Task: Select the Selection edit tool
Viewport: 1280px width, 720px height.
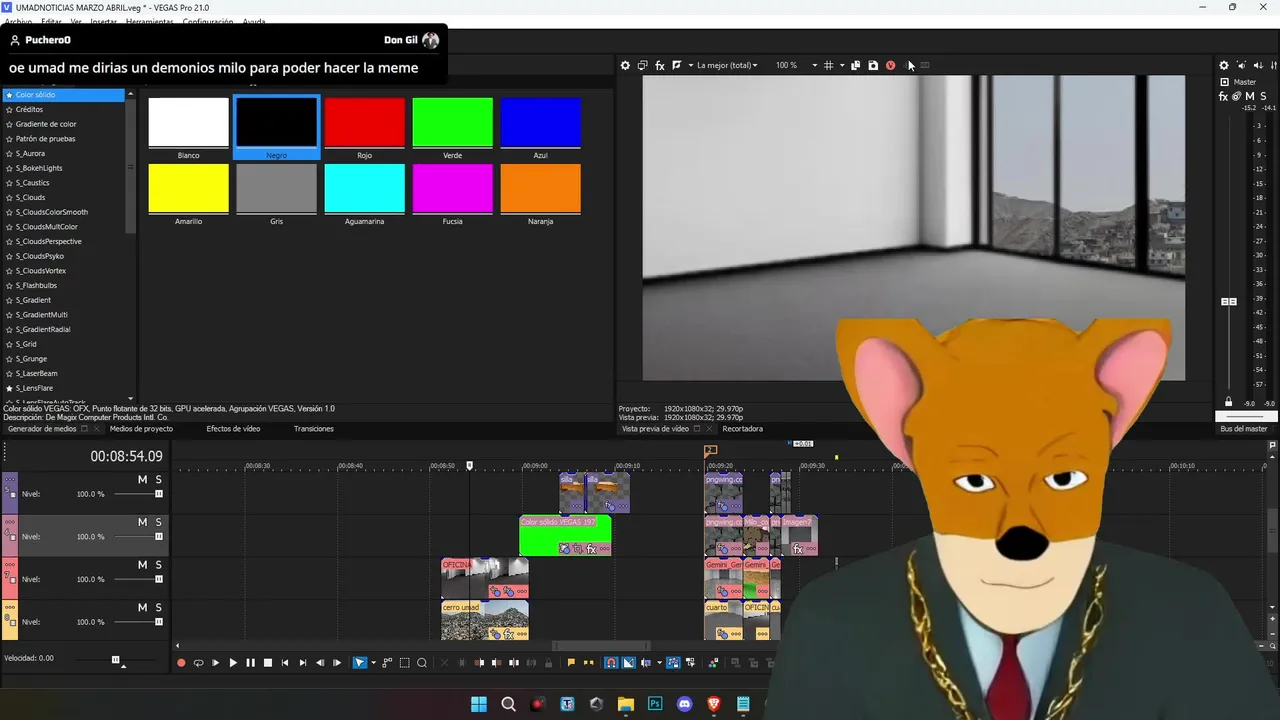Action: 405,662
